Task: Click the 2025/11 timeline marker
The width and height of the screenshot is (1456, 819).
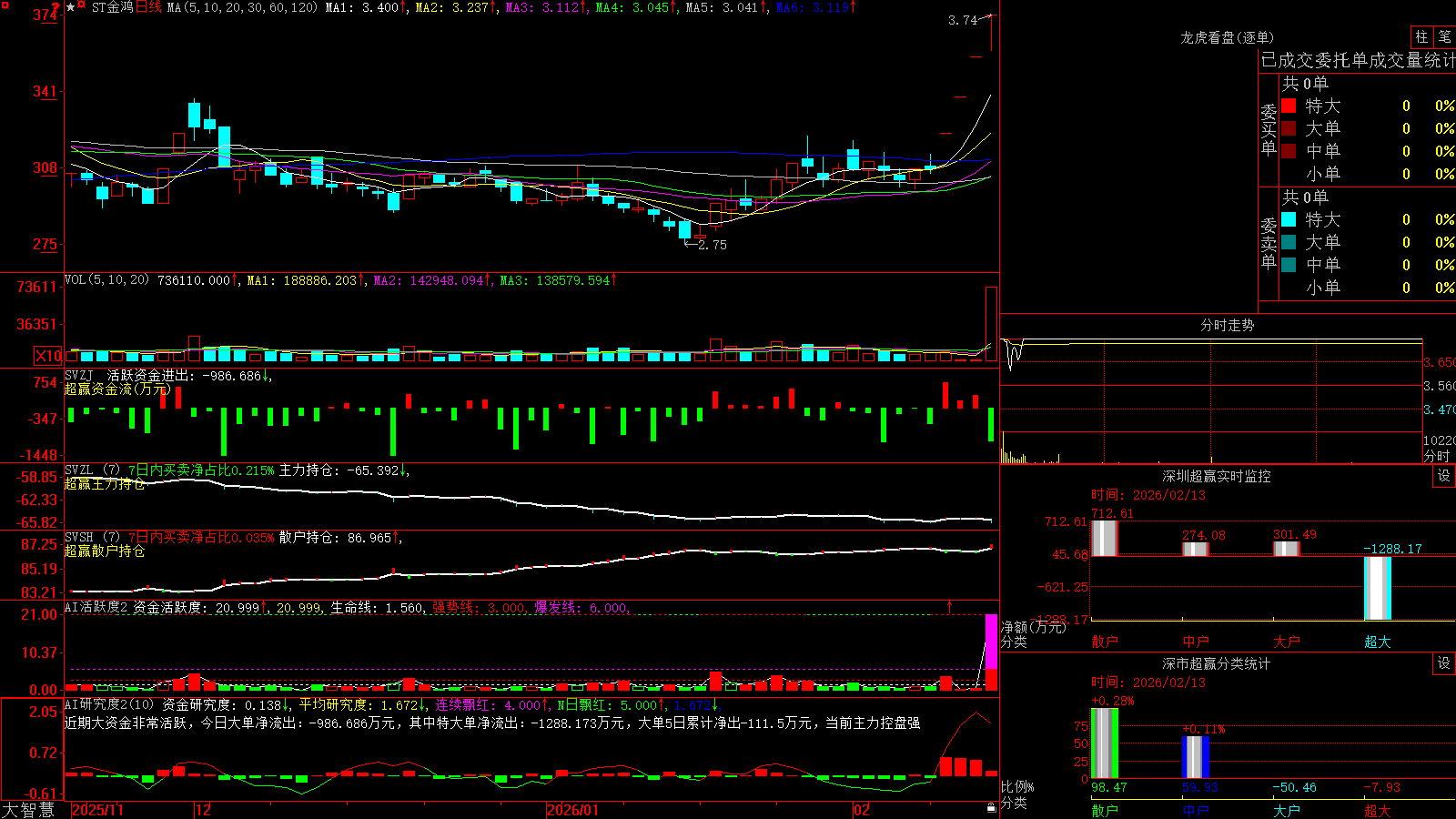Action: point(98,810)
